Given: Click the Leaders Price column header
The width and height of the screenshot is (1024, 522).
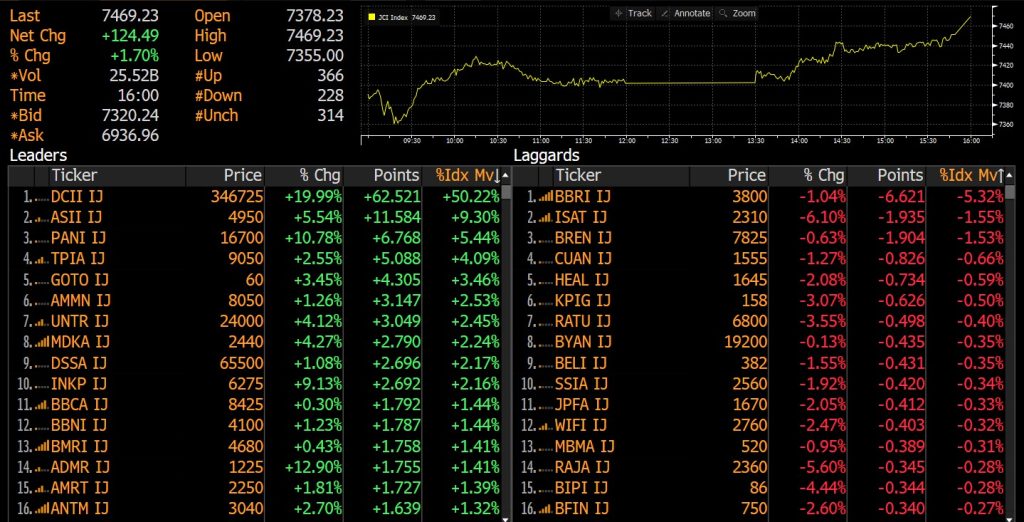Looking at the screenshot, I should [225, 175].
